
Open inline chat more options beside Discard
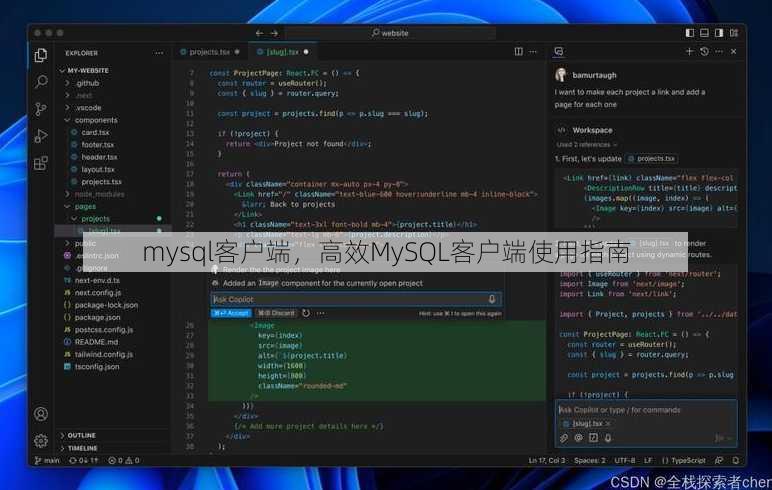[321, 313]
